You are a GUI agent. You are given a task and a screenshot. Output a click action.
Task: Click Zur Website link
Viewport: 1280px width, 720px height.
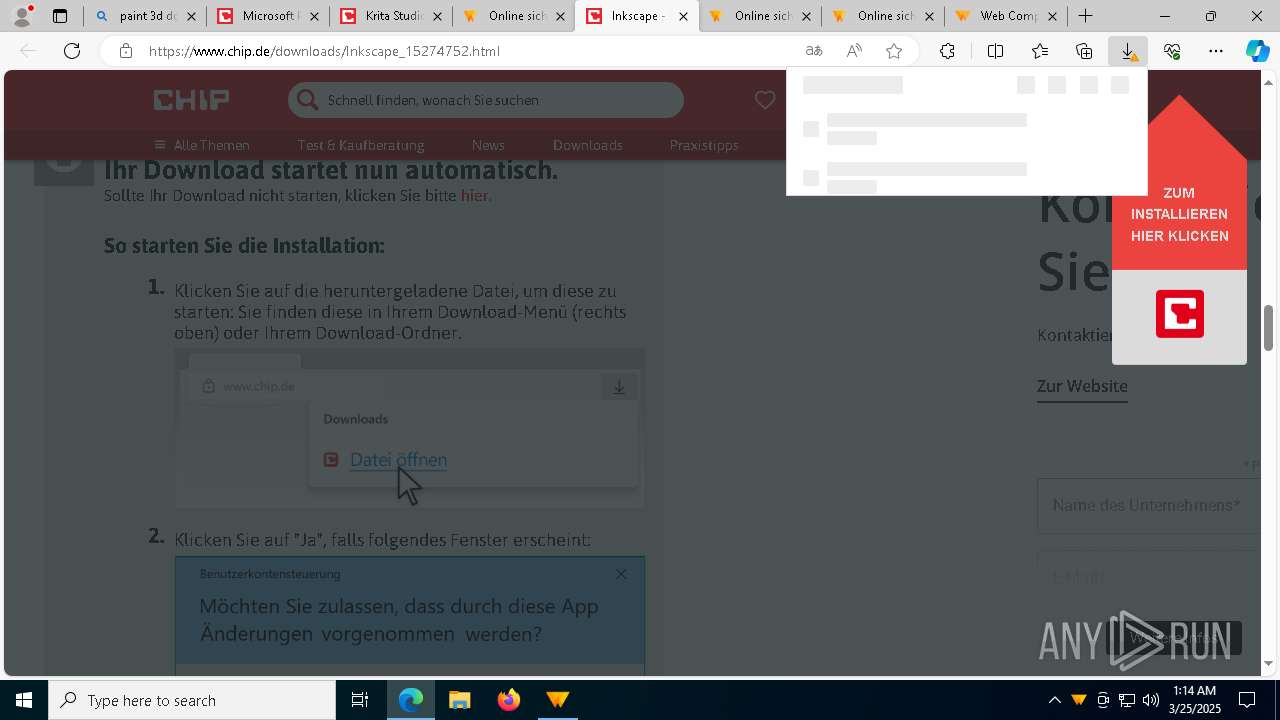(x=1082, y=386)
